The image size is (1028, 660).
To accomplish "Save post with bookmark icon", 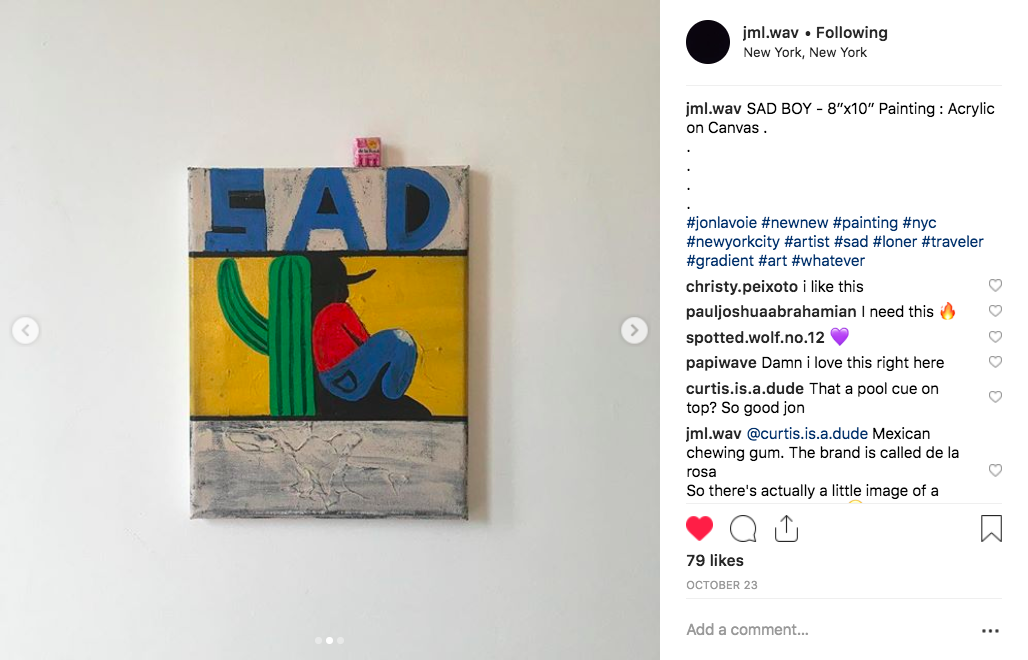I will click(x=991, y=528).
